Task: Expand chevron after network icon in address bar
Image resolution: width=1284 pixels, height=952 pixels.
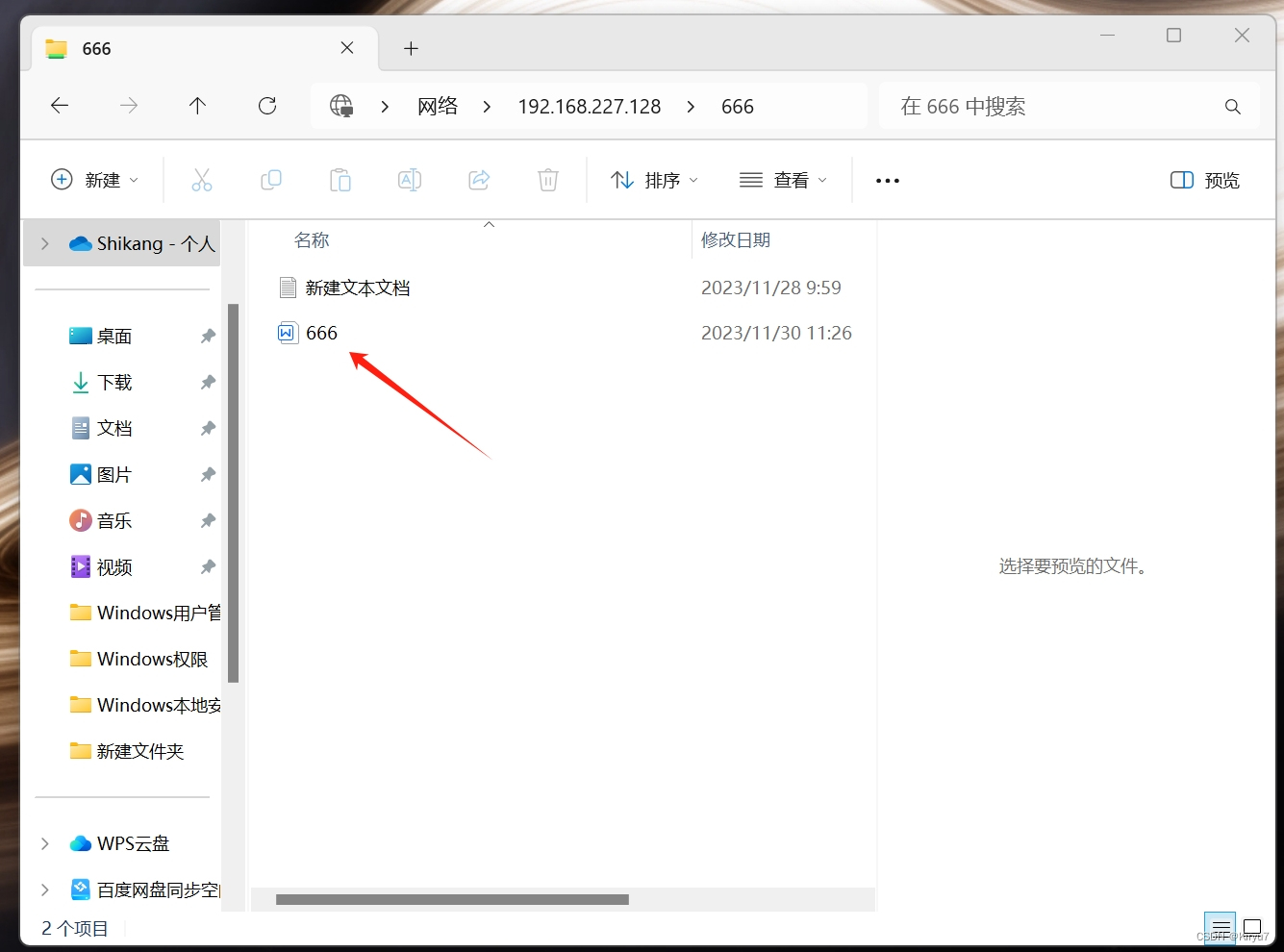Action: [385, 107]
